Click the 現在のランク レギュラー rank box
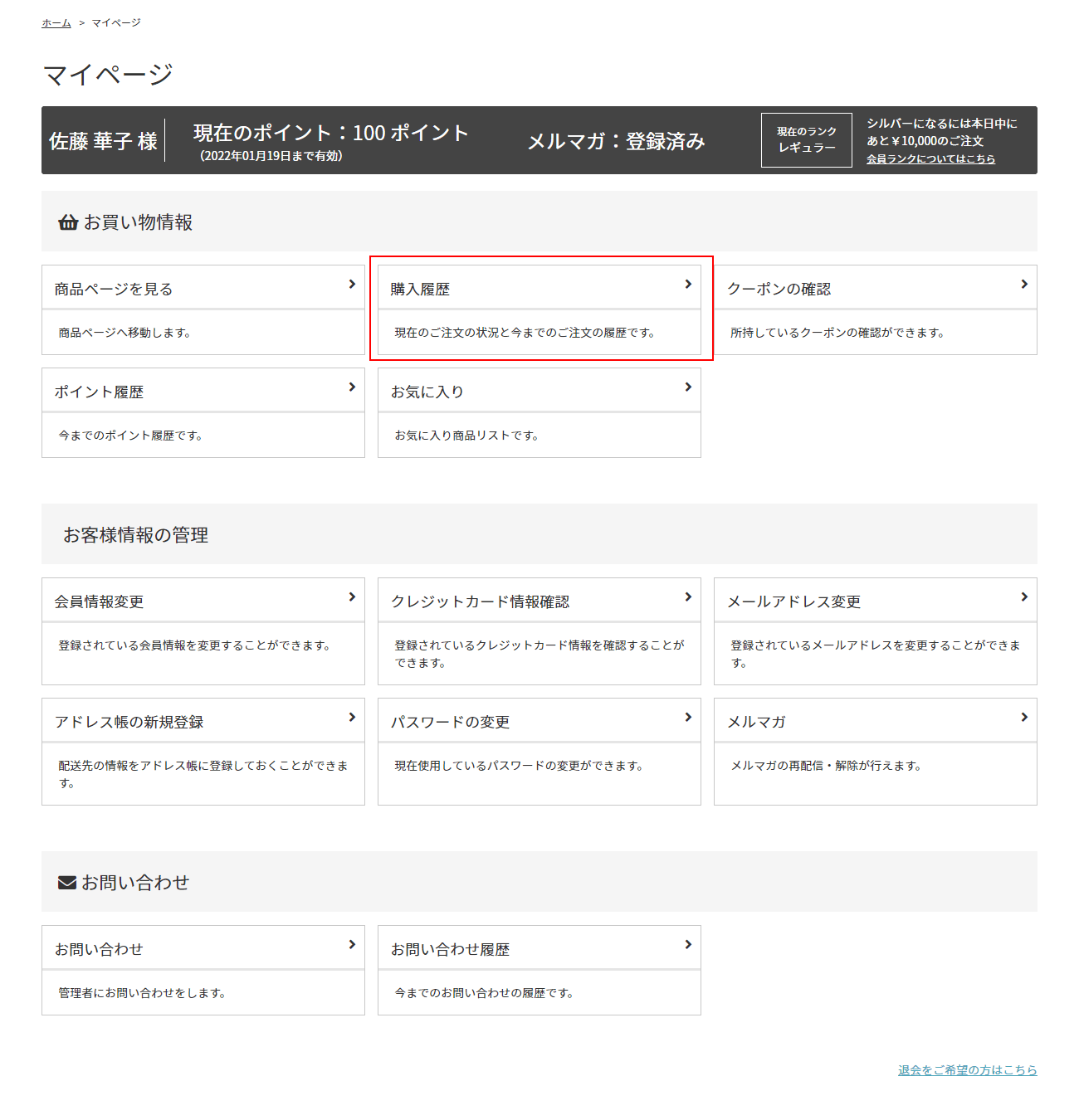This screenshot has height=1120, width=1079. pyautogui.click(x=807, y=140)
